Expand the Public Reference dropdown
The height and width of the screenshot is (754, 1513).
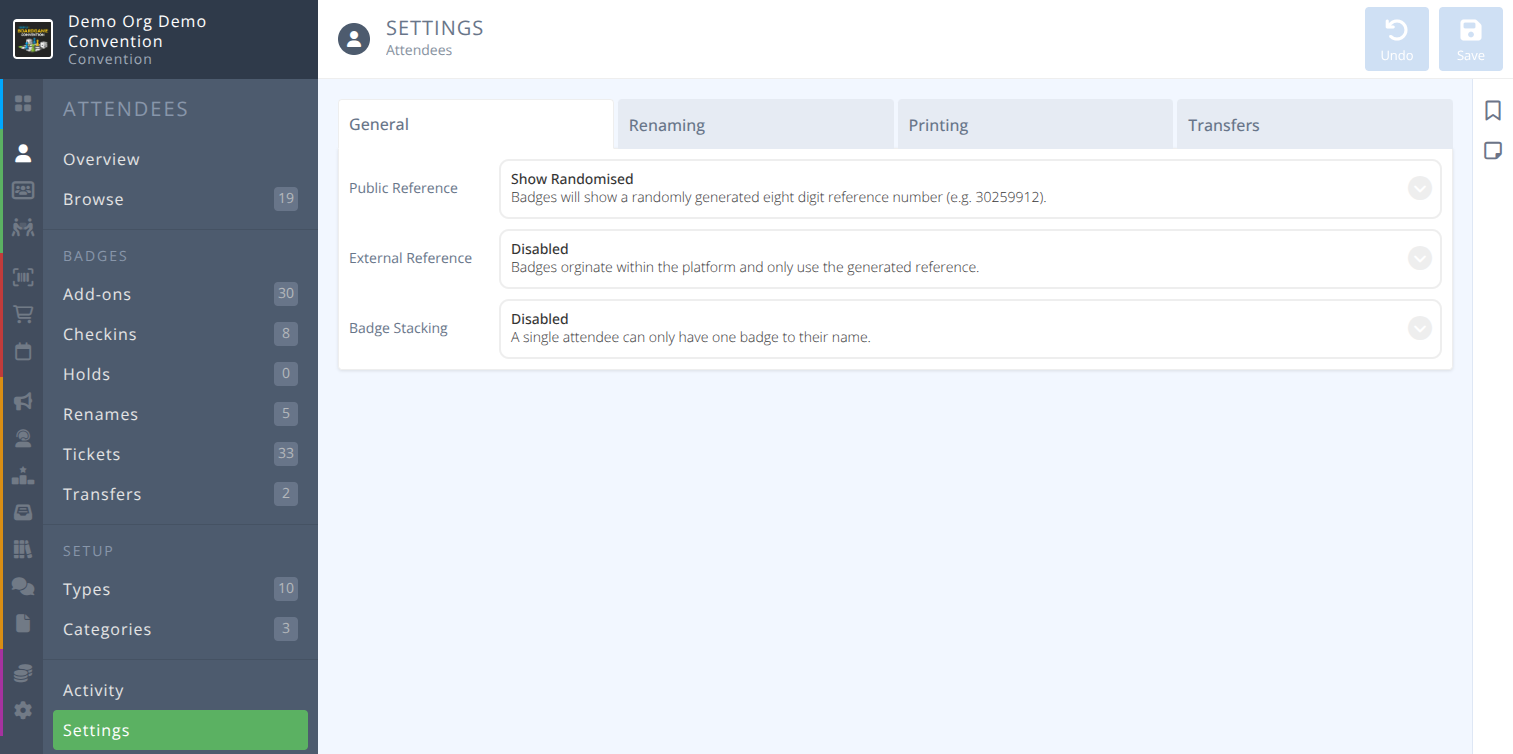1419,188
